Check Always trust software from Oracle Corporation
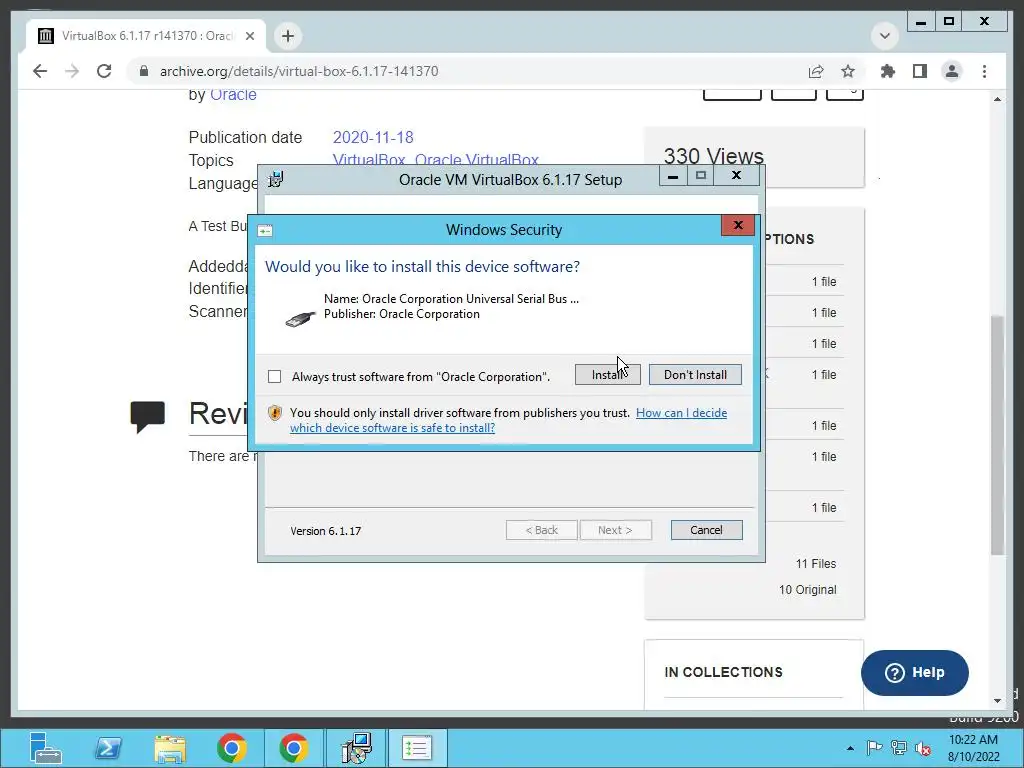1024x768 pixels. click(274, 377)
